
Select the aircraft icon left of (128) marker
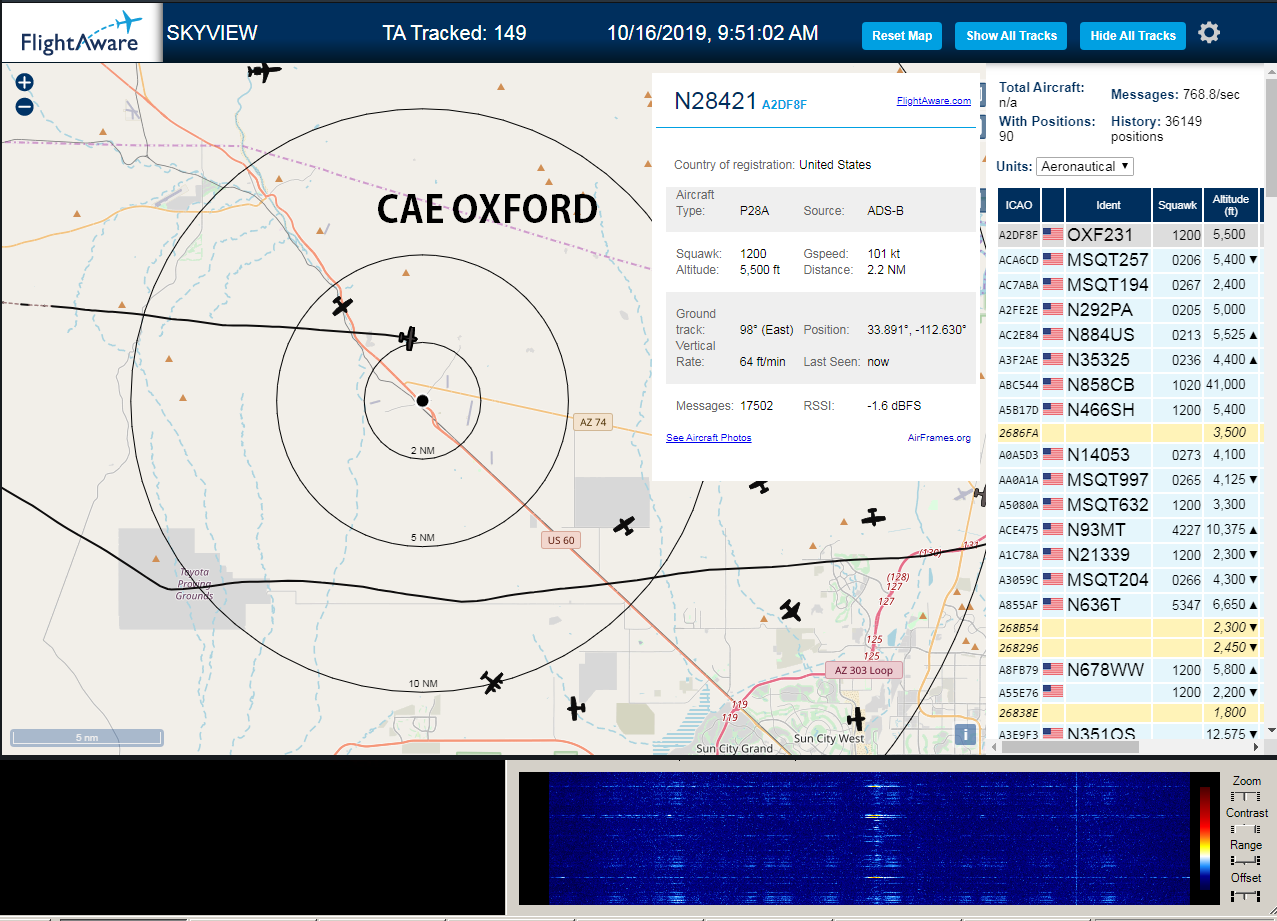[x=874, y=517]
